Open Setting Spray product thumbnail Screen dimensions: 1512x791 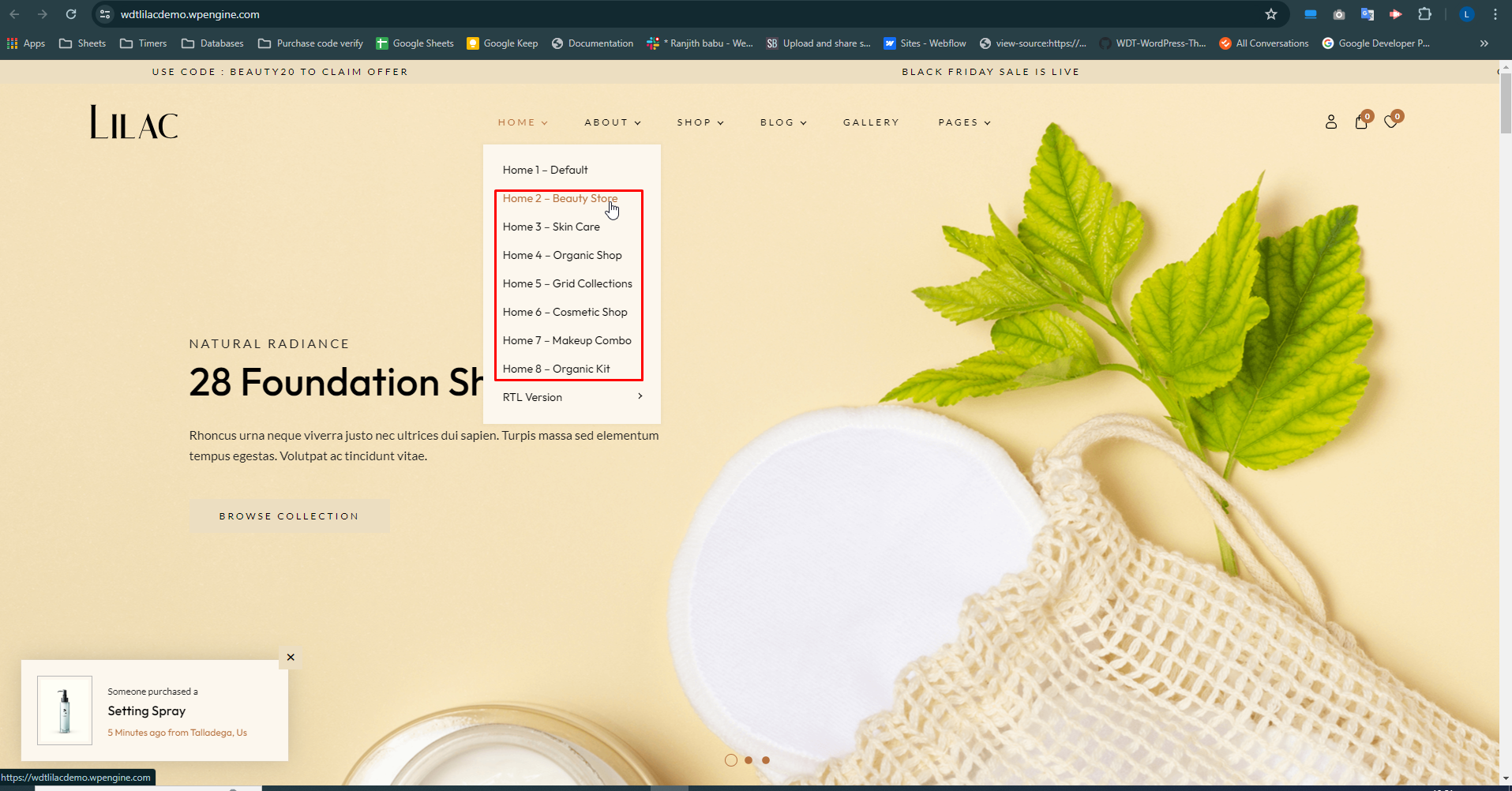pos(65,710)
